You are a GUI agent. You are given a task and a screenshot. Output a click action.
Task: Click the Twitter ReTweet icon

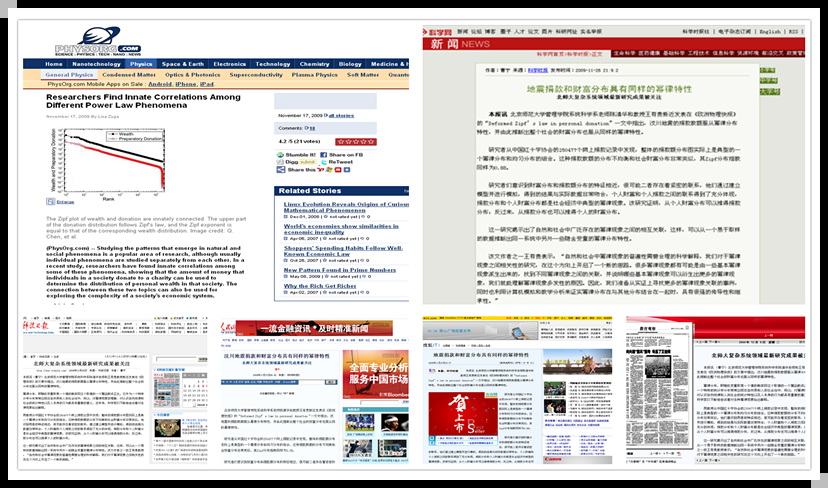(x=324, y=162)
